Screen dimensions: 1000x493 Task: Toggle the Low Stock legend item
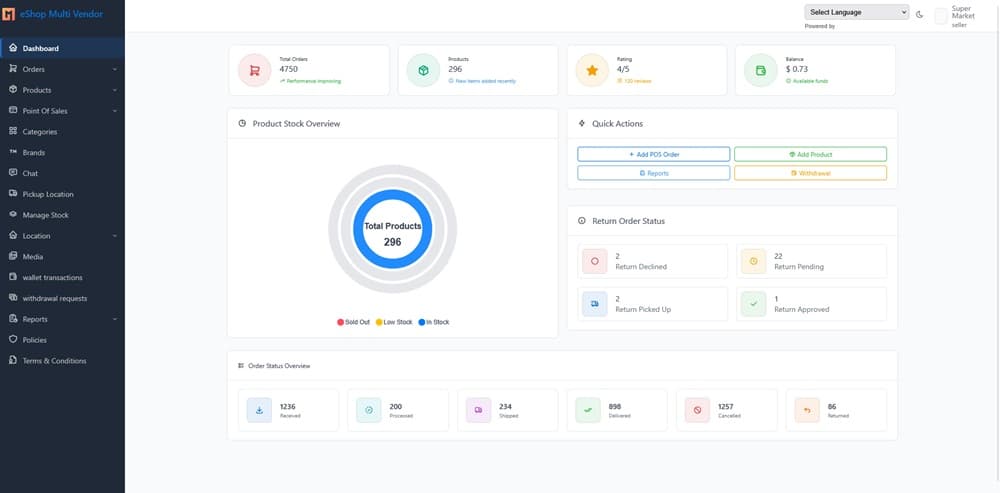click(x=394, y=322)
